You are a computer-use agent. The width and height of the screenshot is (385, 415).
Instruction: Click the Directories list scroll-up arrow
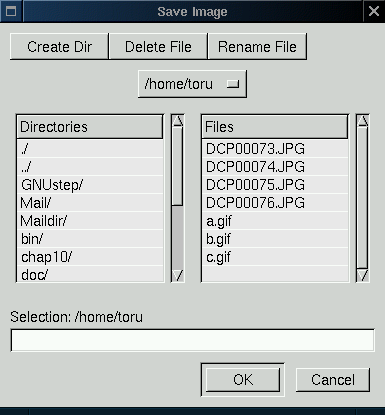point(178,121)
